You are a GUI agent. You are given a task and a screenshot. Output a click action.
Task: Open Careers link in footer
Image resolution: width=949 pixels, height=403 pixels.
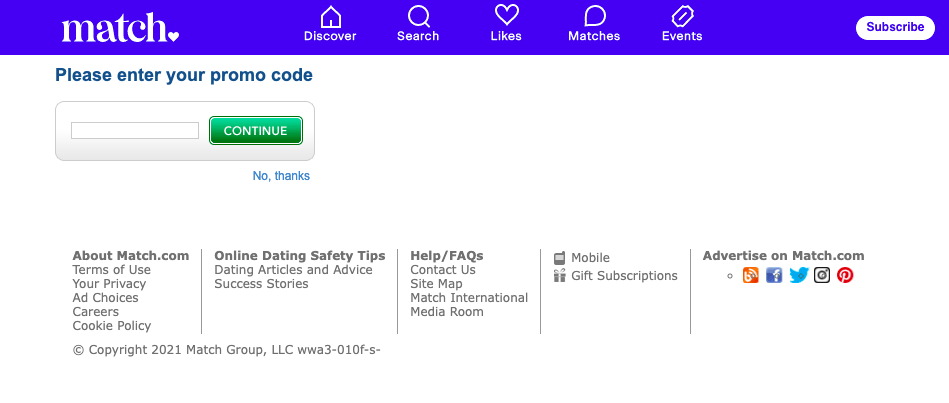coord(96,312)
